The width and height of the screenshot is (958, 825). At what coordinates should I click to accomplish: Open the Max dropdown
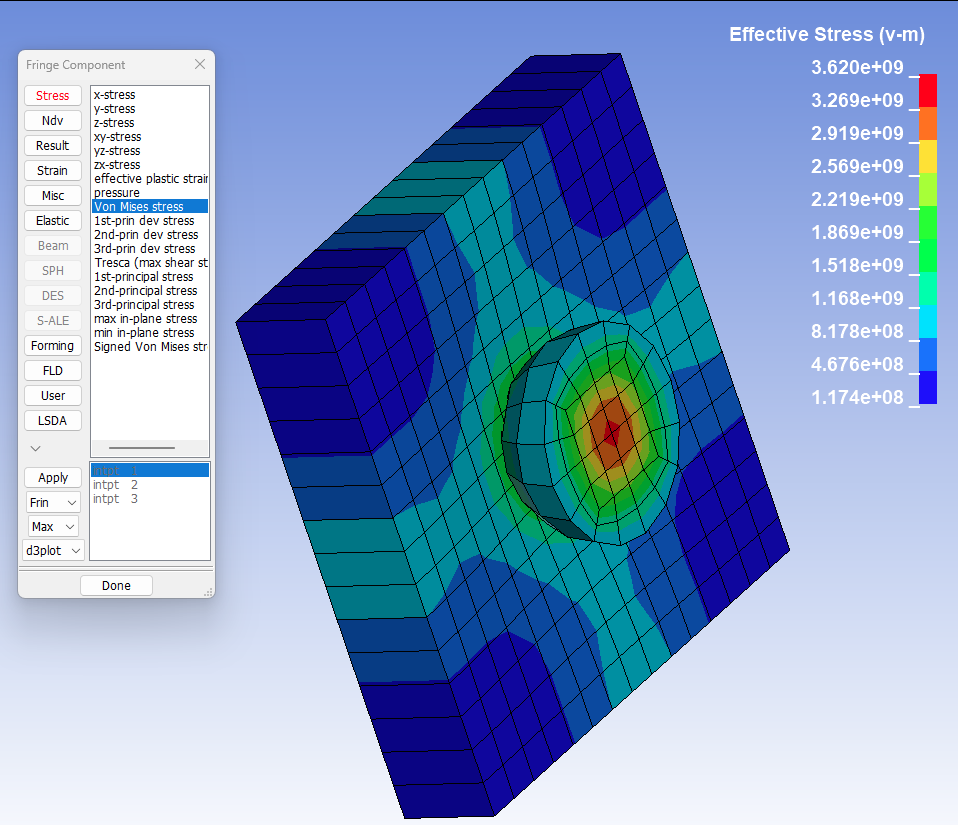(53, 526)
